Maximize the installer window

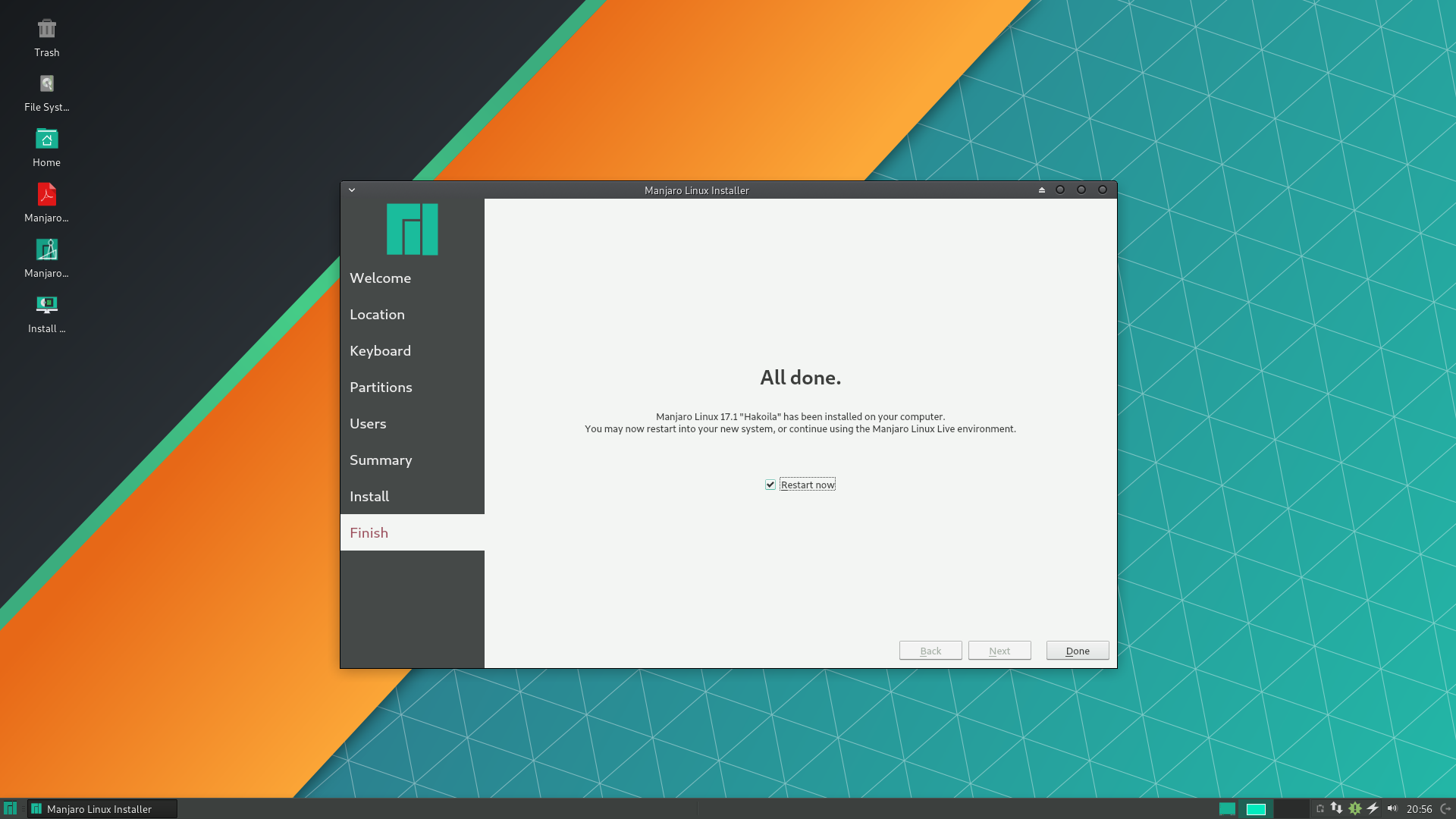(x=1081, y=190)
